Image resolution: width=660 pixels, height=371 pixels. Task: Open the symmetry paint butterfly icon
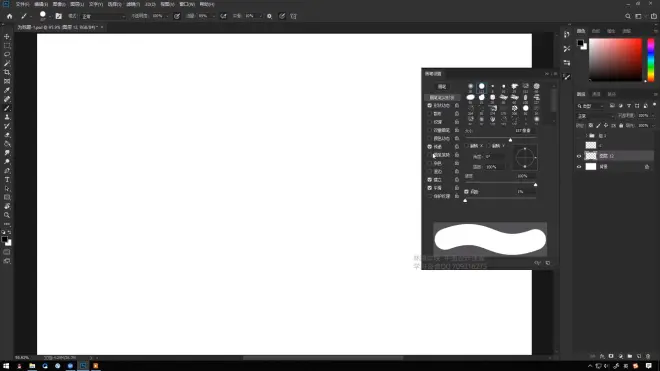click(293, 16)
